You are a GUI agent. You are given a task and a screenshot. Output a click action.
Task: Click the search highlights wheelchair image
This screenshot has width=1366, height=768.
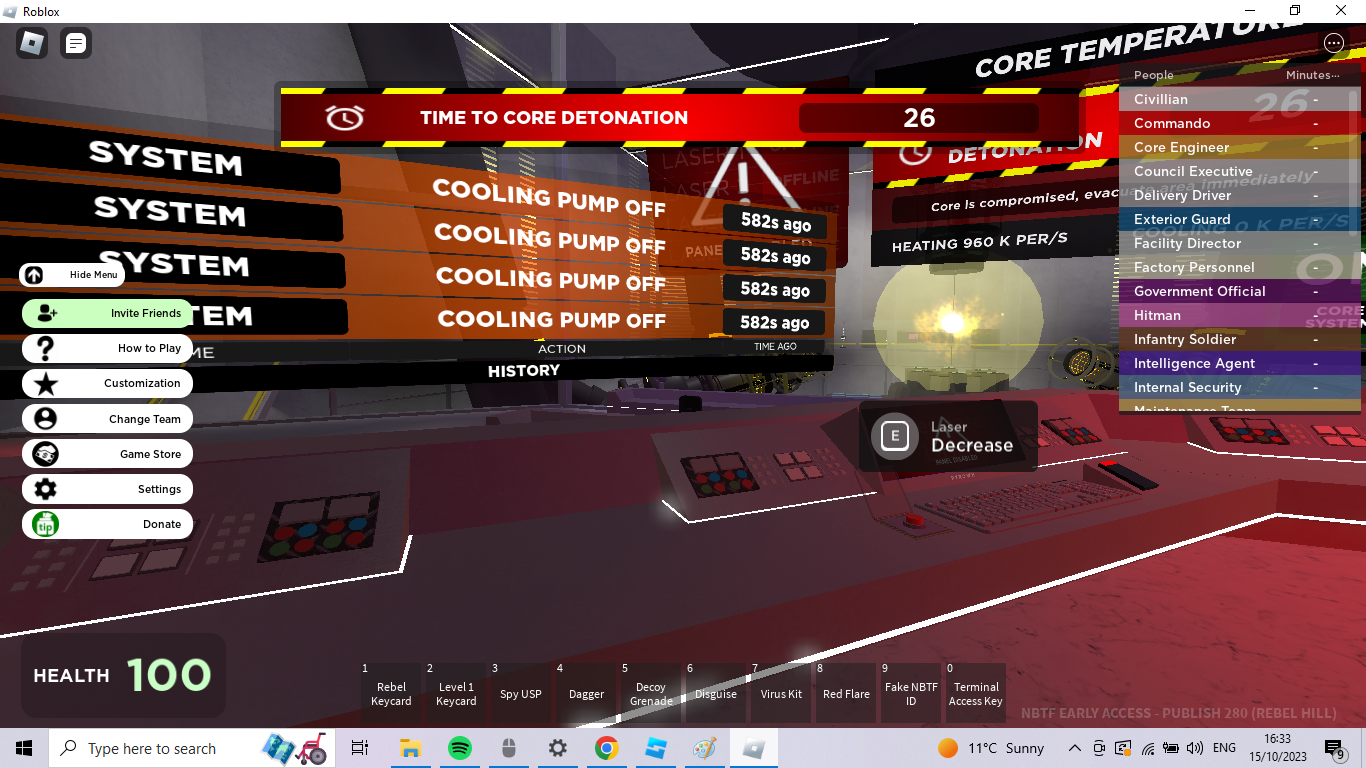296,748
